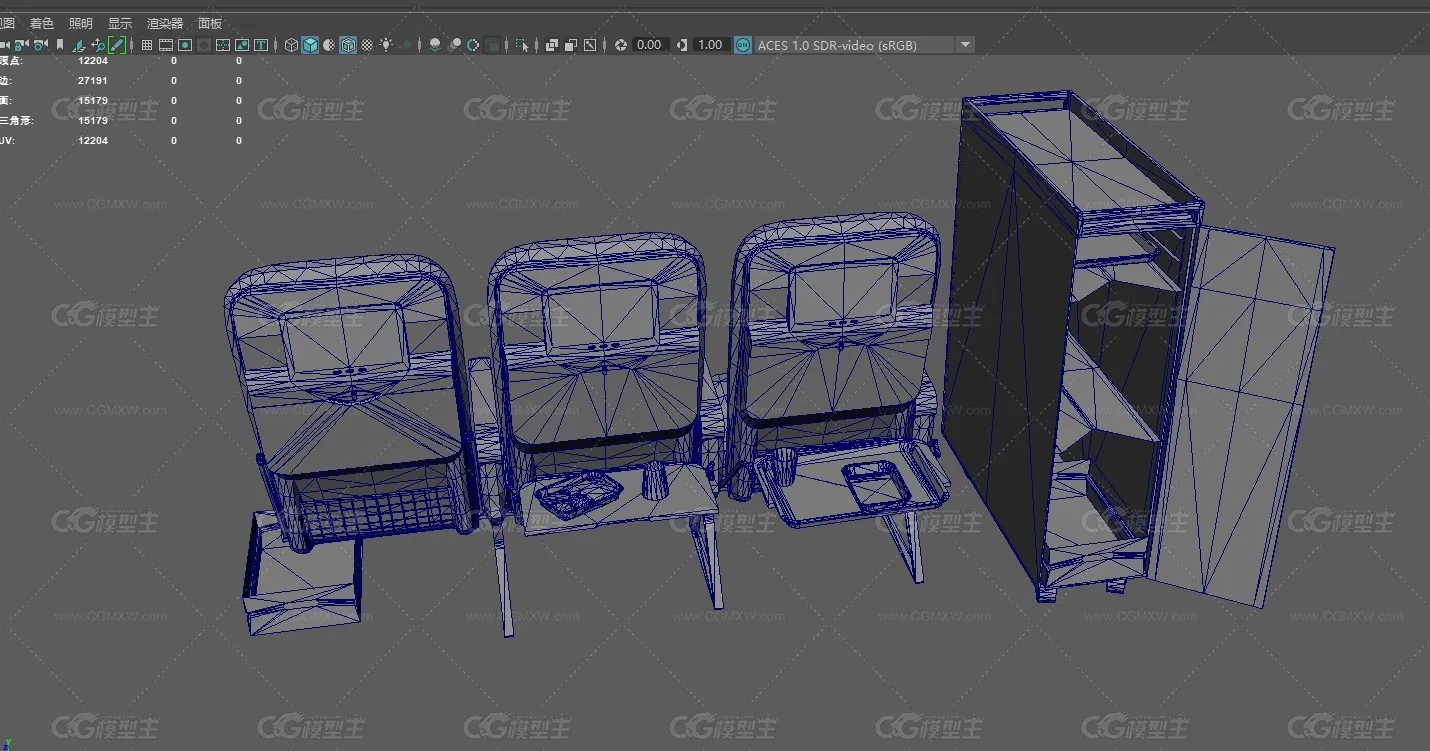Screen dimensions: 1430x751
Task: Toggle X-ray joints icon
Action: click(590, 45)
